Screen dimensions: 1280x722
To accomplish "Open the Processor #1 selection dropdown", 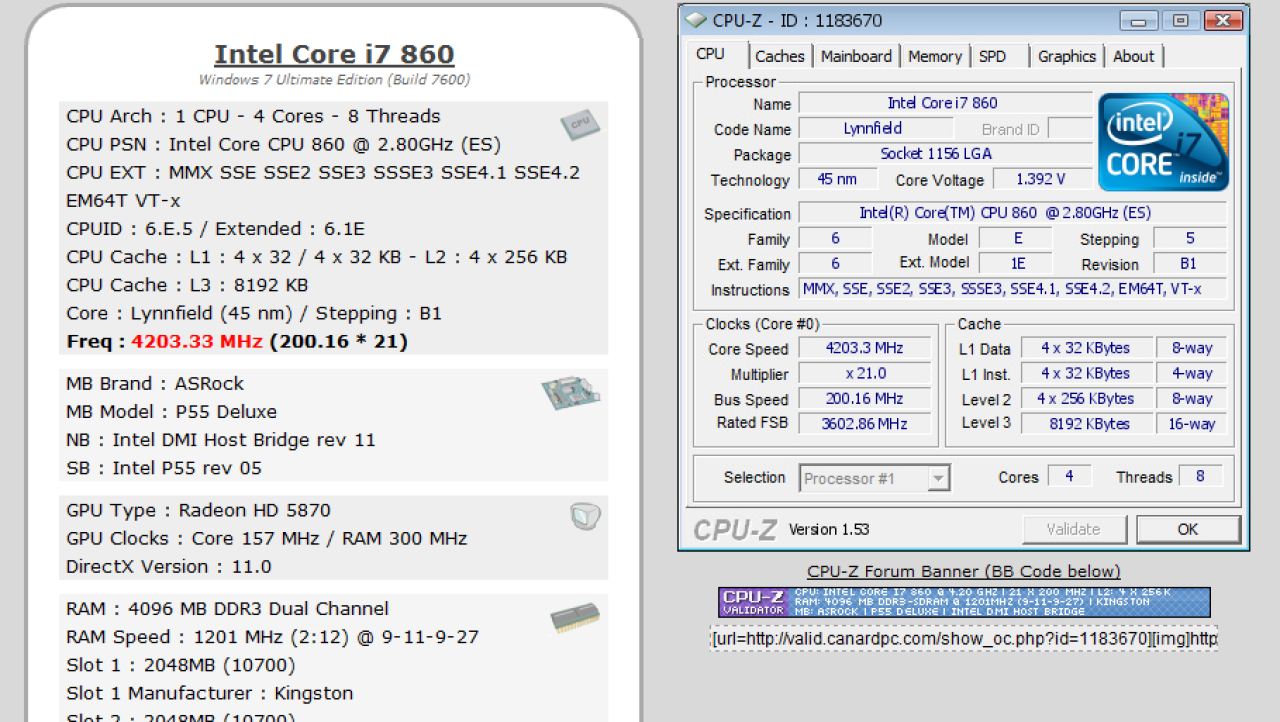I will [875, 478].
